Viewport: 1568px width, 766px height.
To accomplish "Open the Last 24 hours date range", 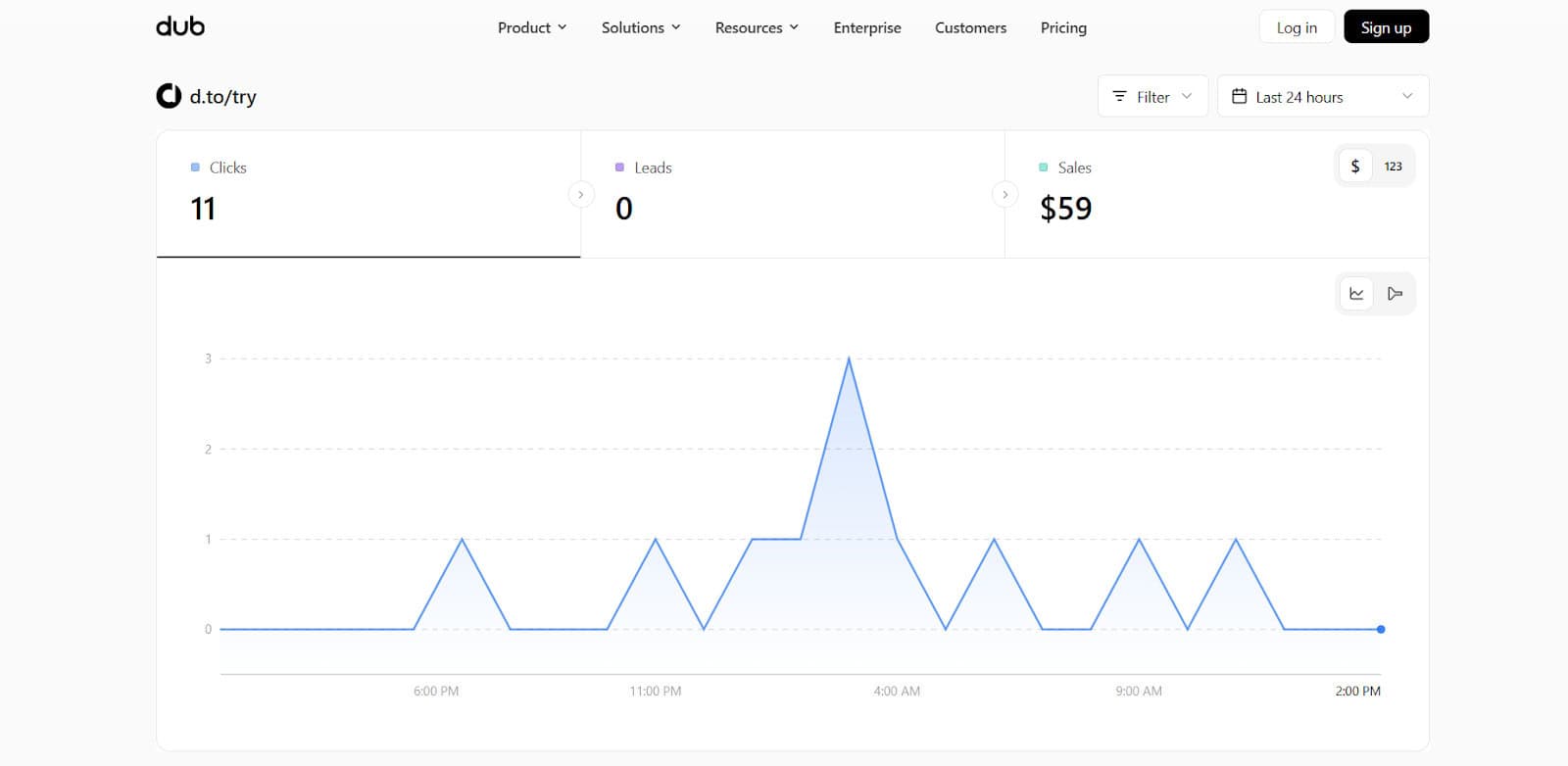I will [x=1323, y=96].
